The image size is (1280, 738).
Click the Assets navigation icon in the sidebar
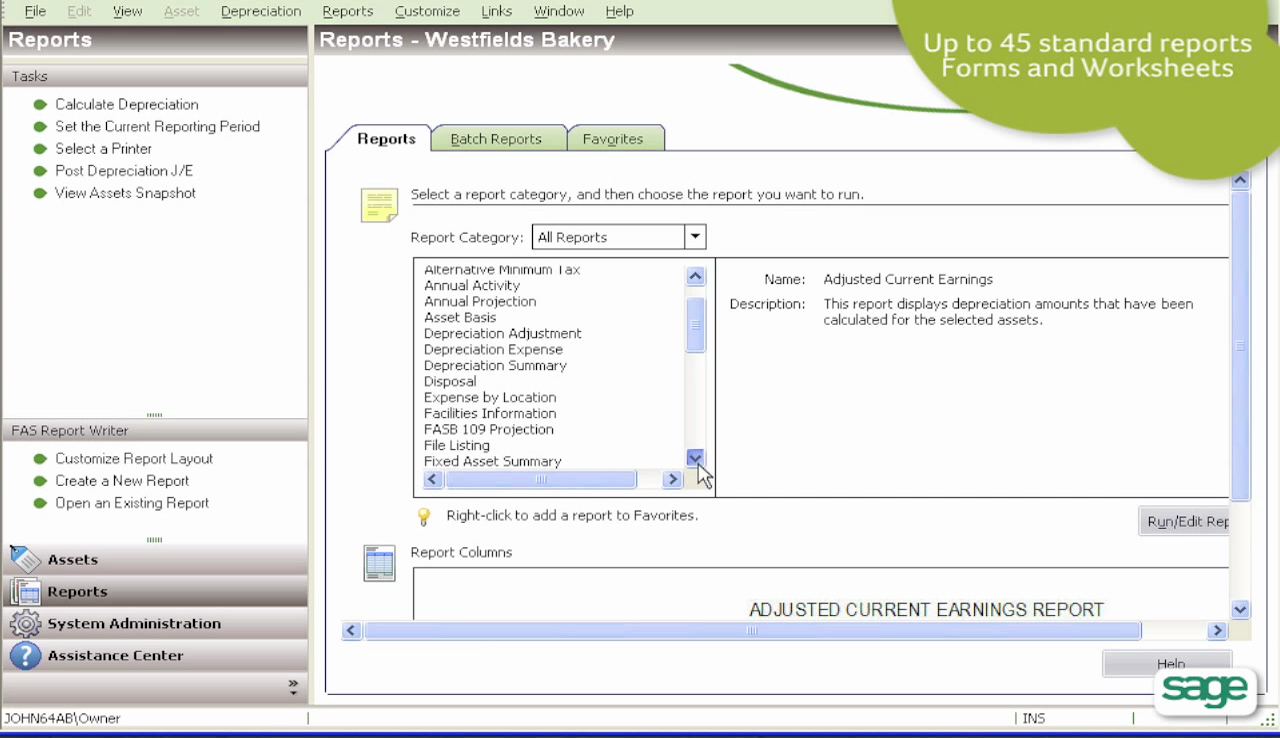pyautogui.click(x=24, y=559)
